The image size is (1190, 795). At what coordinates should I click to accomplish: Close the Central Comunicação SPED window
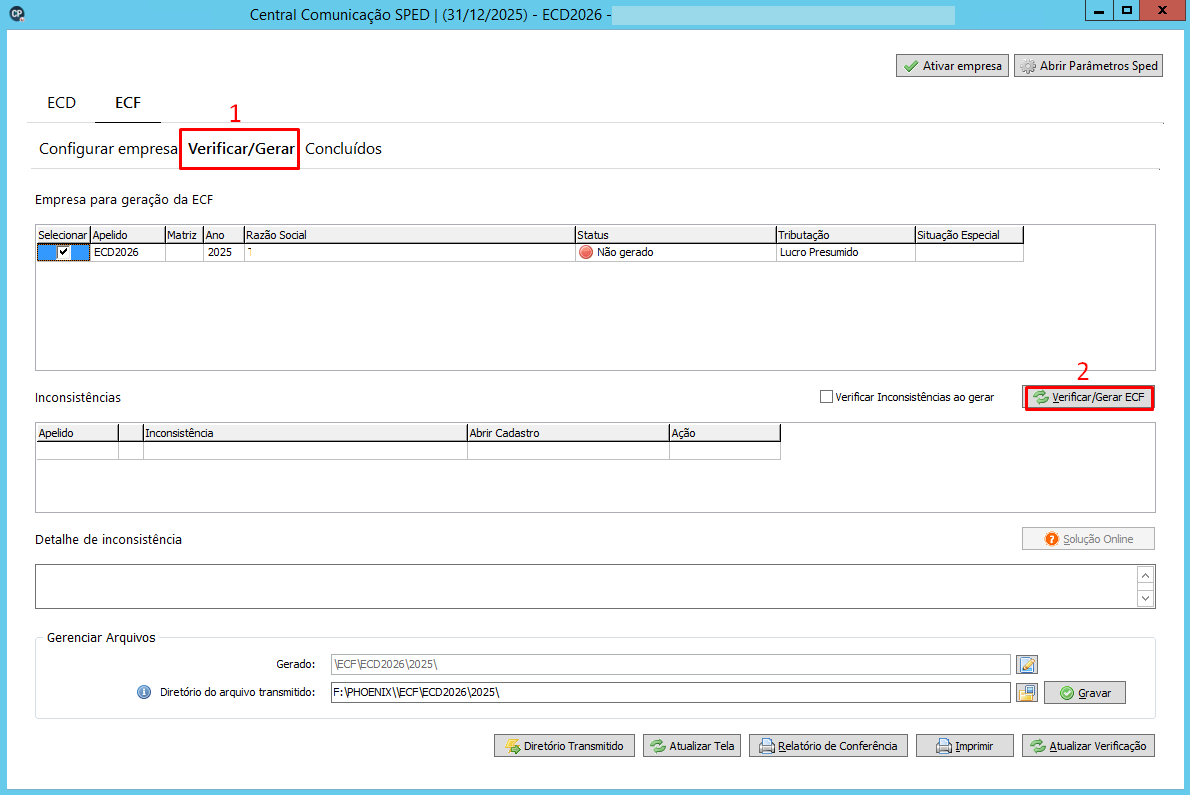[x=1162, y=11]
